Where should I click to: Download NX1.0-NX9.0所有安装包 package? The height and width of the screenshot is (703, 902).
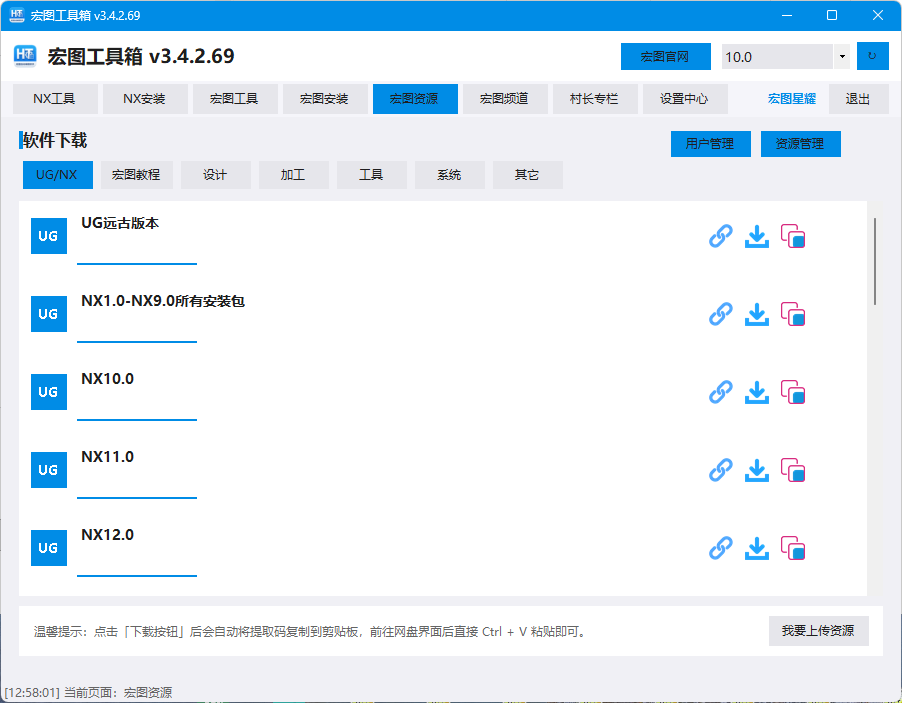click(756, 314)
